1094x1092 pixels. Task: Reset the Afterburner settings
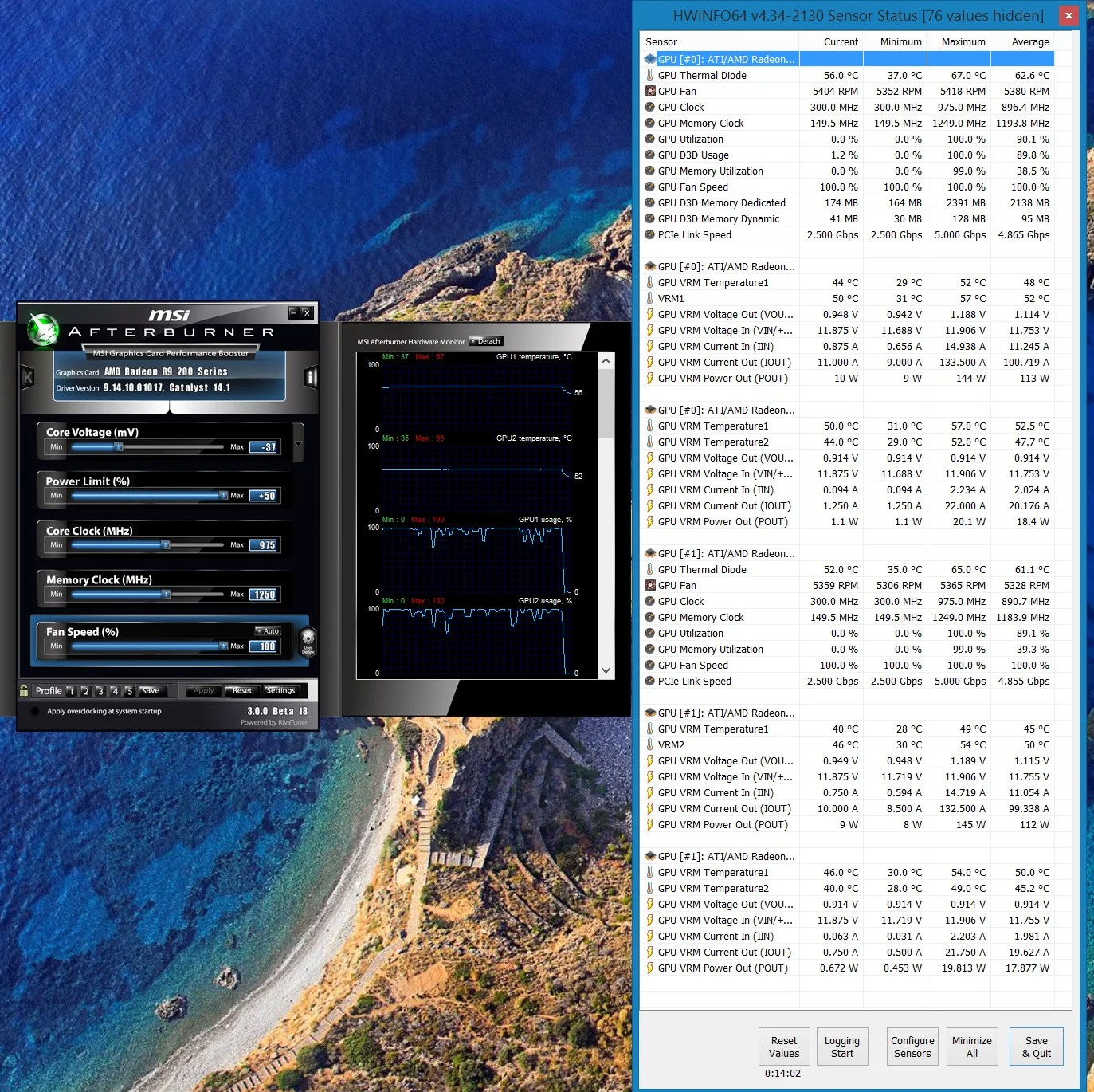241,691
